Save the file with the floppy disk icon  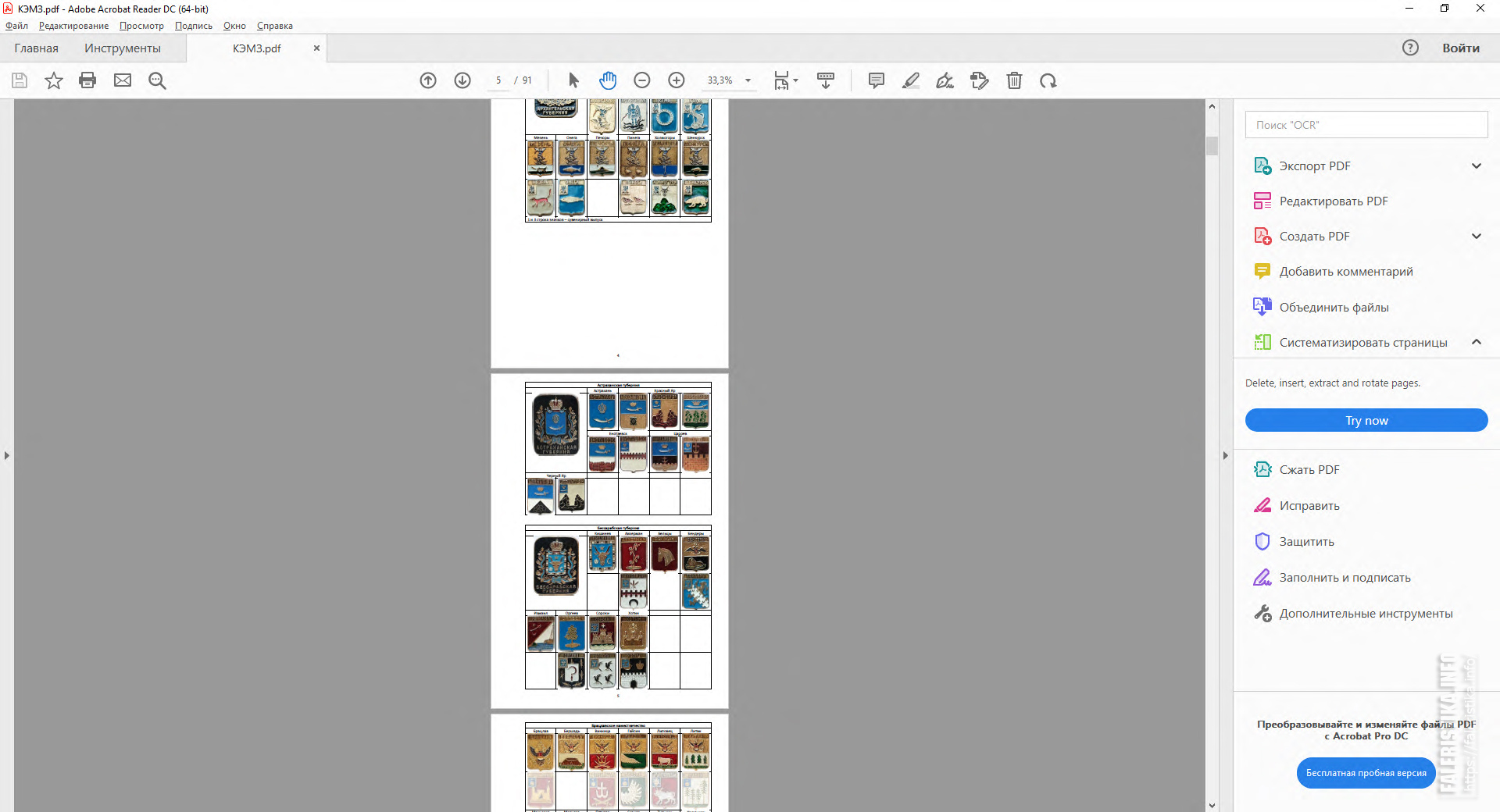(x=20, y=80)
